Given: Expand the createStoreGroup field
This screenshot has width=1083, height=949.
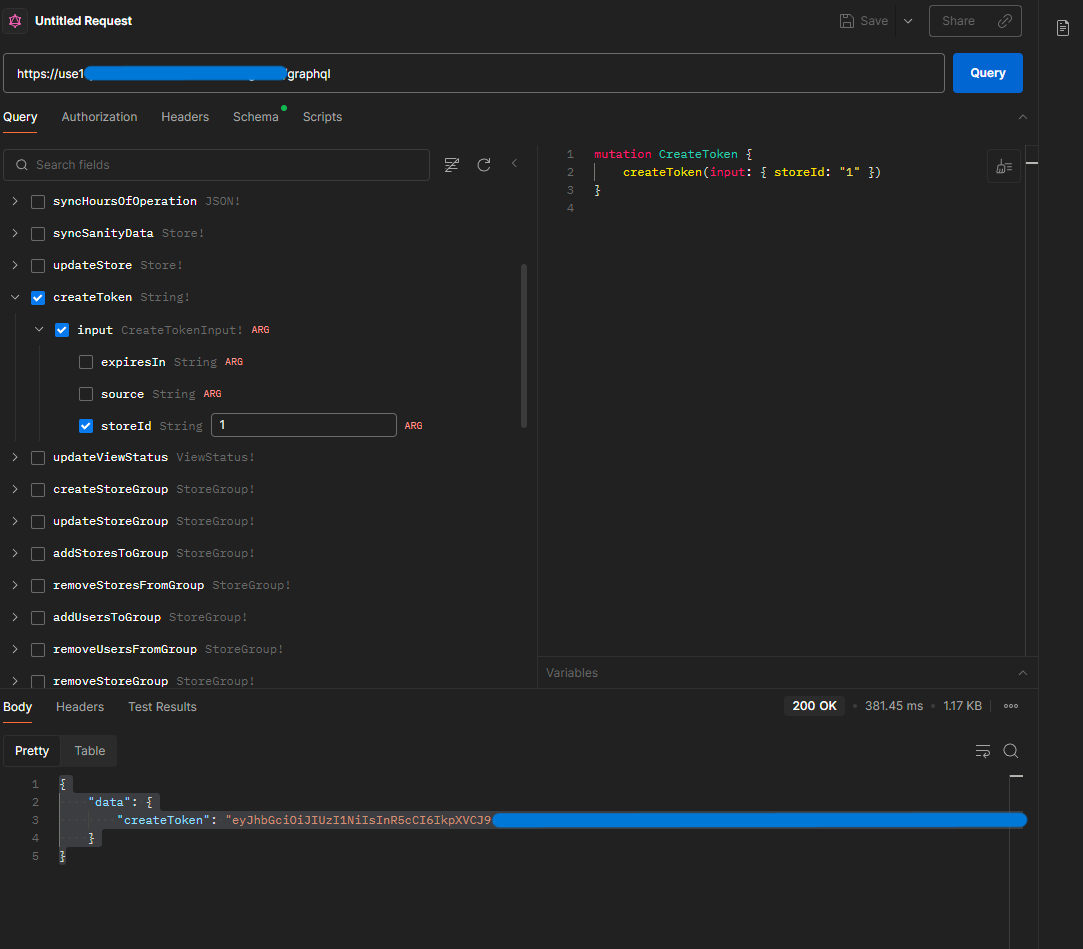Looking at the screenshot, I should pos(15,489).
